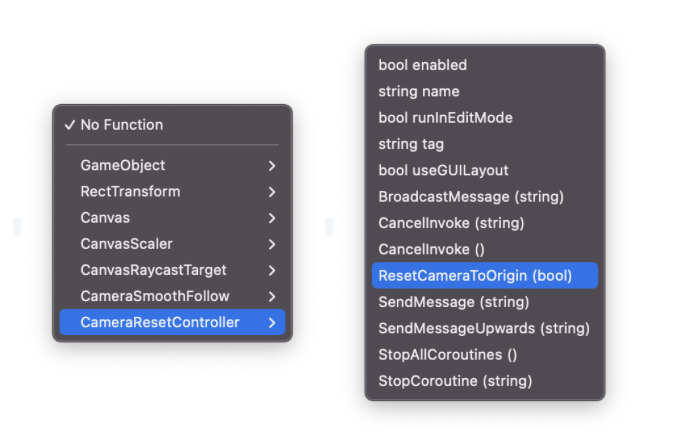The width and height of the screenshot is (674, 443).
Task: Choose ResetCameraToOrigin (bool) function
Action: tap(475, 275)
